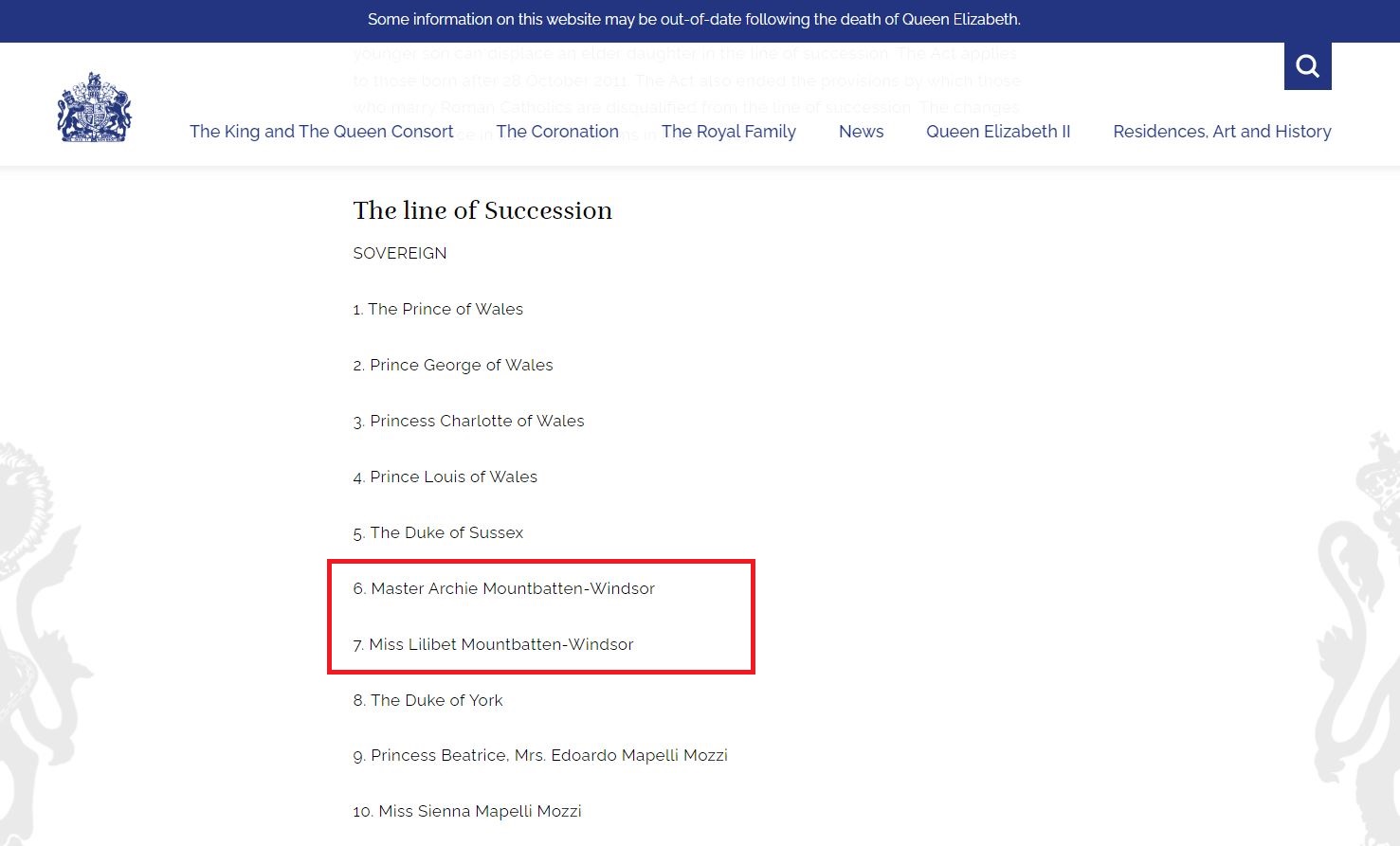This screenshot has height=846, width=1400.
Task: Select The Duke of Sussex entry
Action: pos(438,532)
